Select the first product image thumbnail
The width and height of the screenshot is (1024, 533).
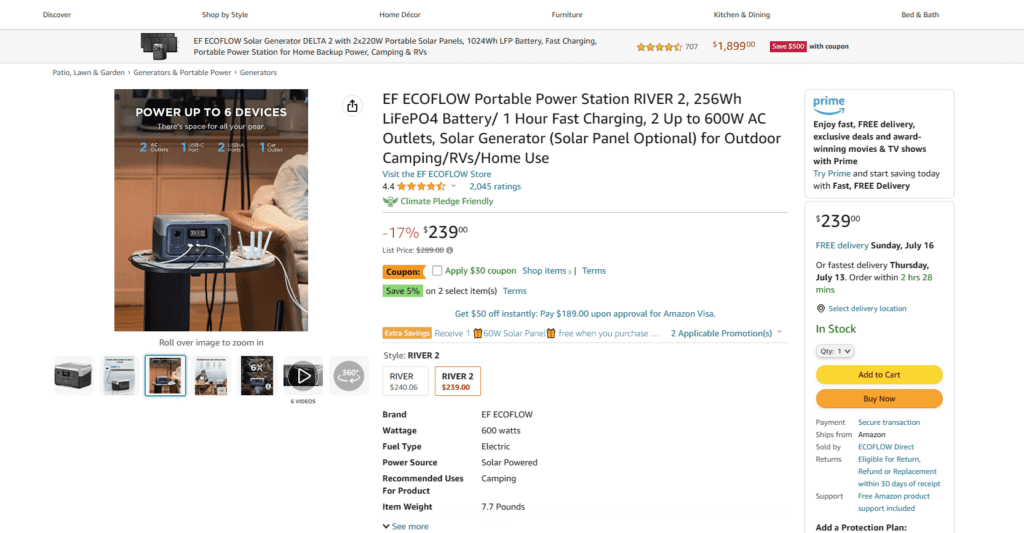[x=73, y=375]
